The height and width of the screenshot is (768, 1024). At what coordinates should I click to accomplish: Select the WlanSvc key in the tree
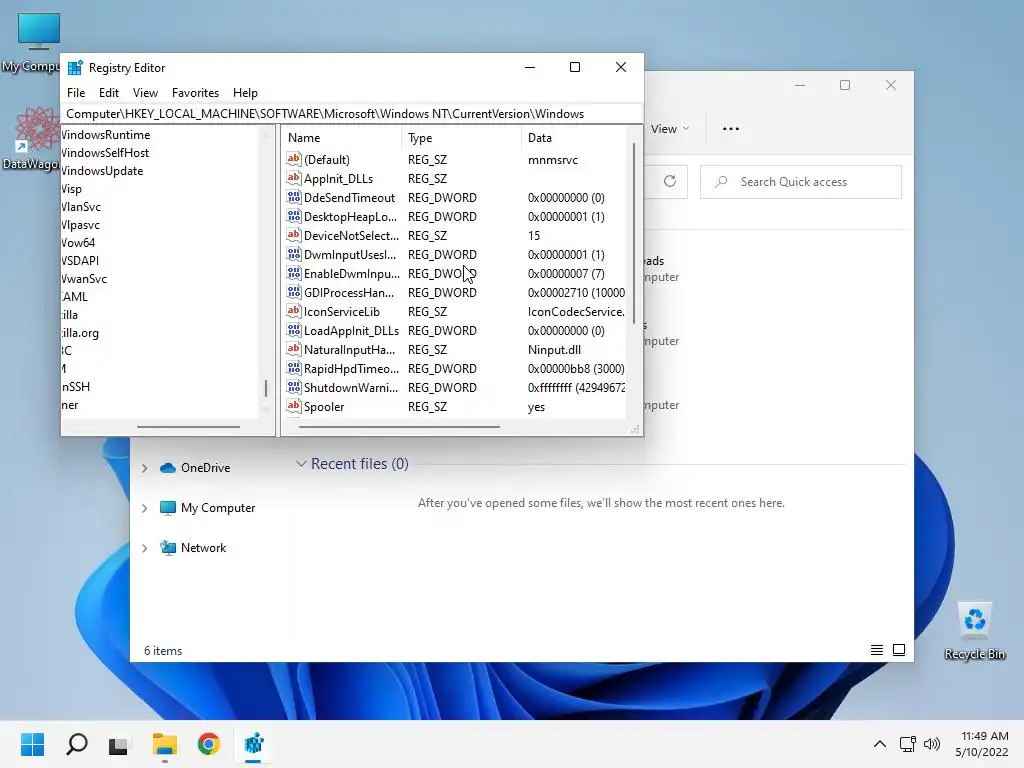coord(81,206)
